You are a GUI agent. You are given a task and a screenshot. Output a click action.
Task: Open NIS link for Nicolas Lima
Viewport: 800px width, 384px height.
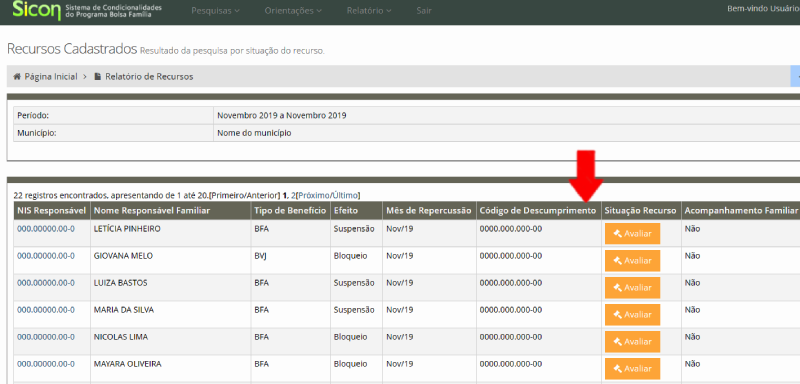point(46,337)
